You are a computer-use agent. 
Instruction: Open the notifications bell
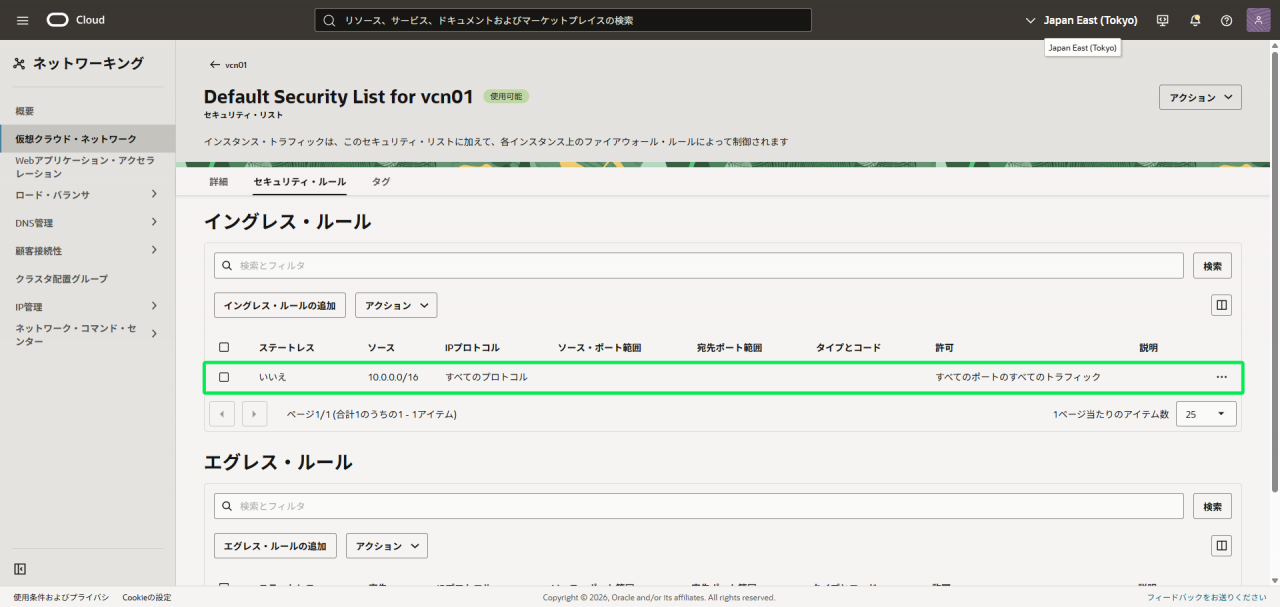point(1195,20)
